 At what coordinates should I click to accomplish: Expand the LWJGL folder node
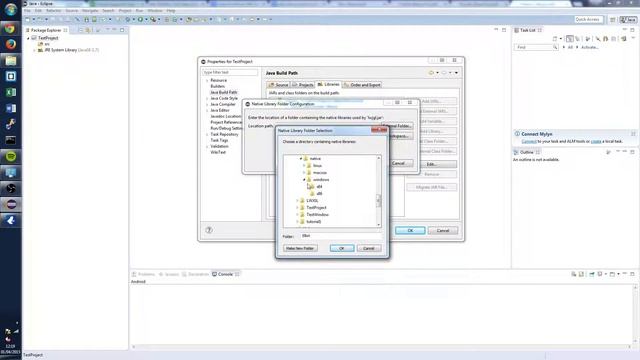coord(297,200)
